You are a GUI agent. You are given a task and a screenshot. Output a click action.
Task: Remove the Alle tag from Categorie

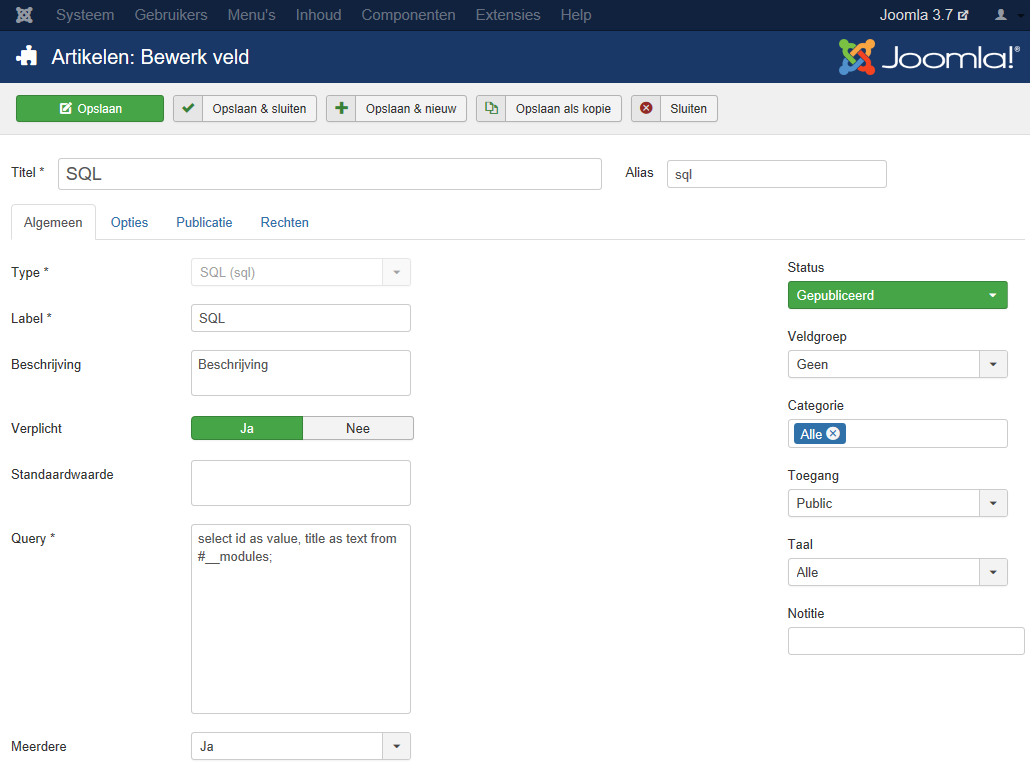pyautogui.click(x=833, y=434)
